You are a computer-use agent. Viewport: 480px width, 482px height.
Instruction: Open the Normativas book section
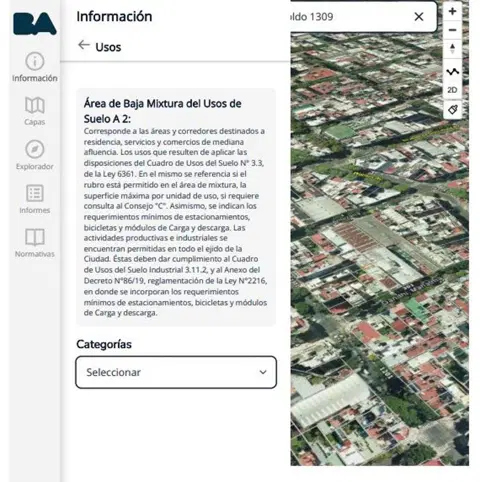pyautogui.click(x=35, y=243)
